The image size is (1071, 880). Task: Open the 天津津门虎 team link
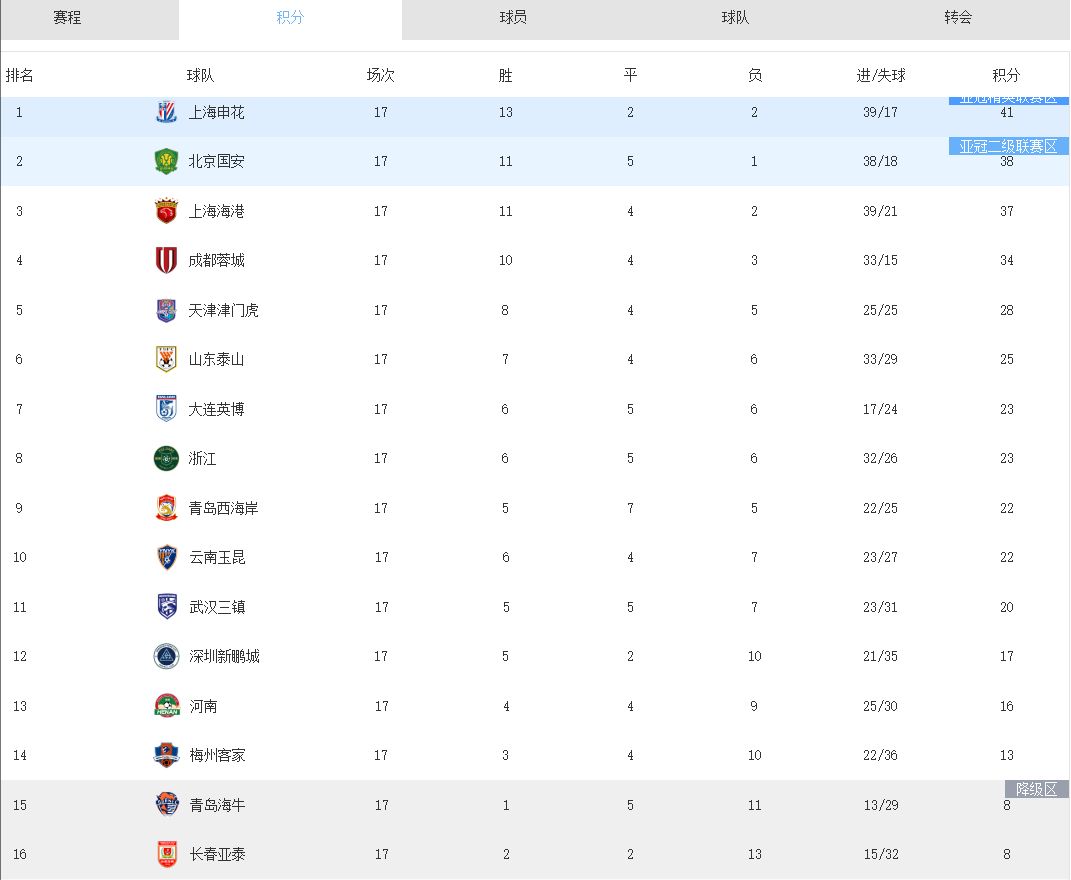[223, 310]
